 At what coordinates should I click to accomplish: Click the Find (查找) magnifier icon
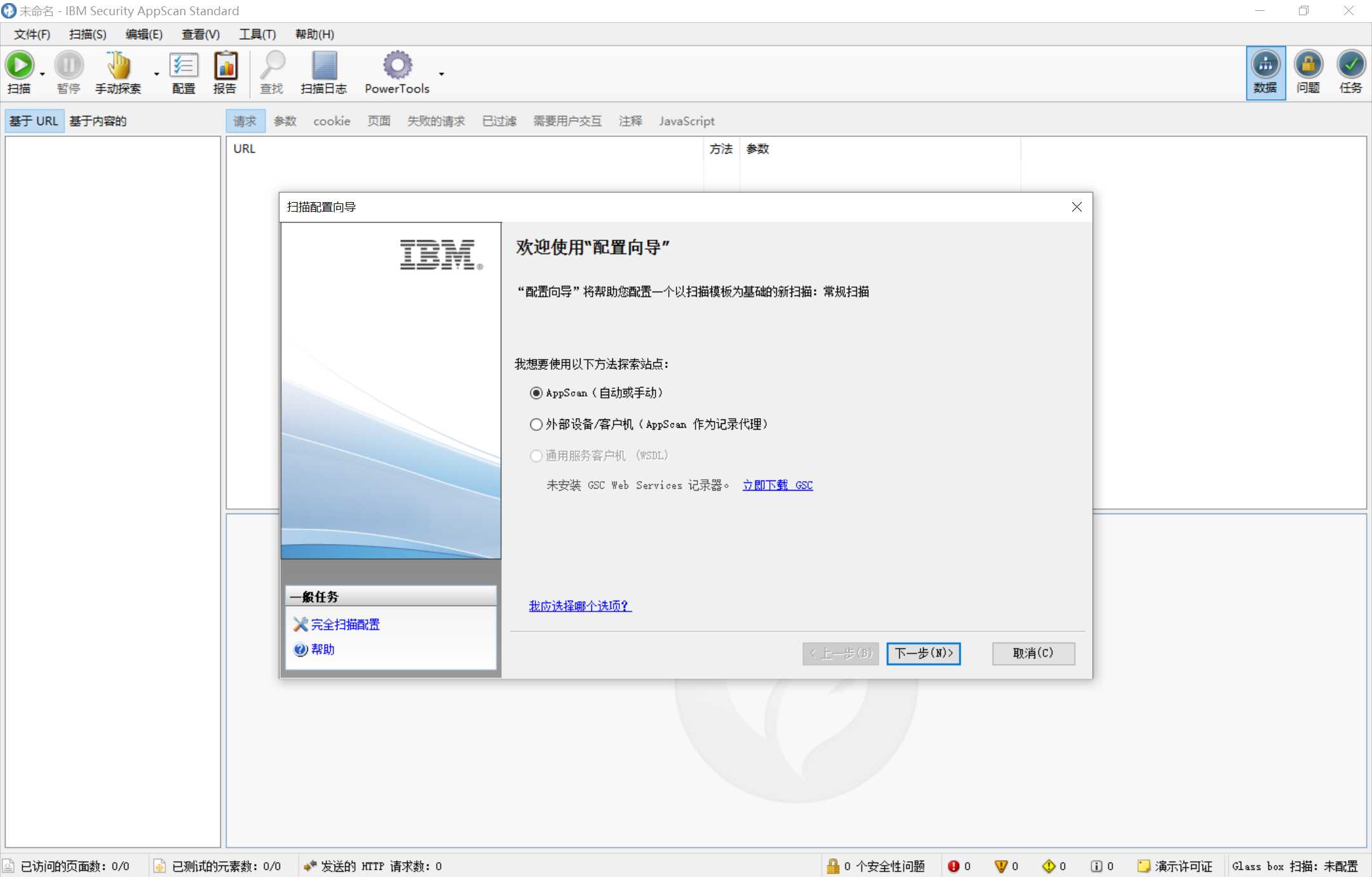click(272, 65)
